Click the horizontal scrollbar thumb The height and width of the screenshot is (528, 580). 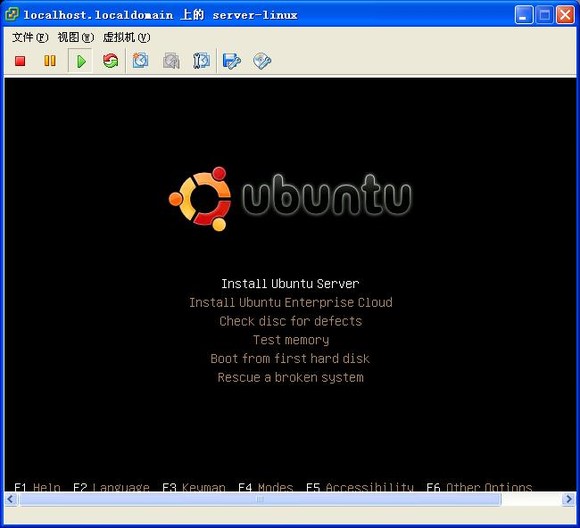[260, 500]
